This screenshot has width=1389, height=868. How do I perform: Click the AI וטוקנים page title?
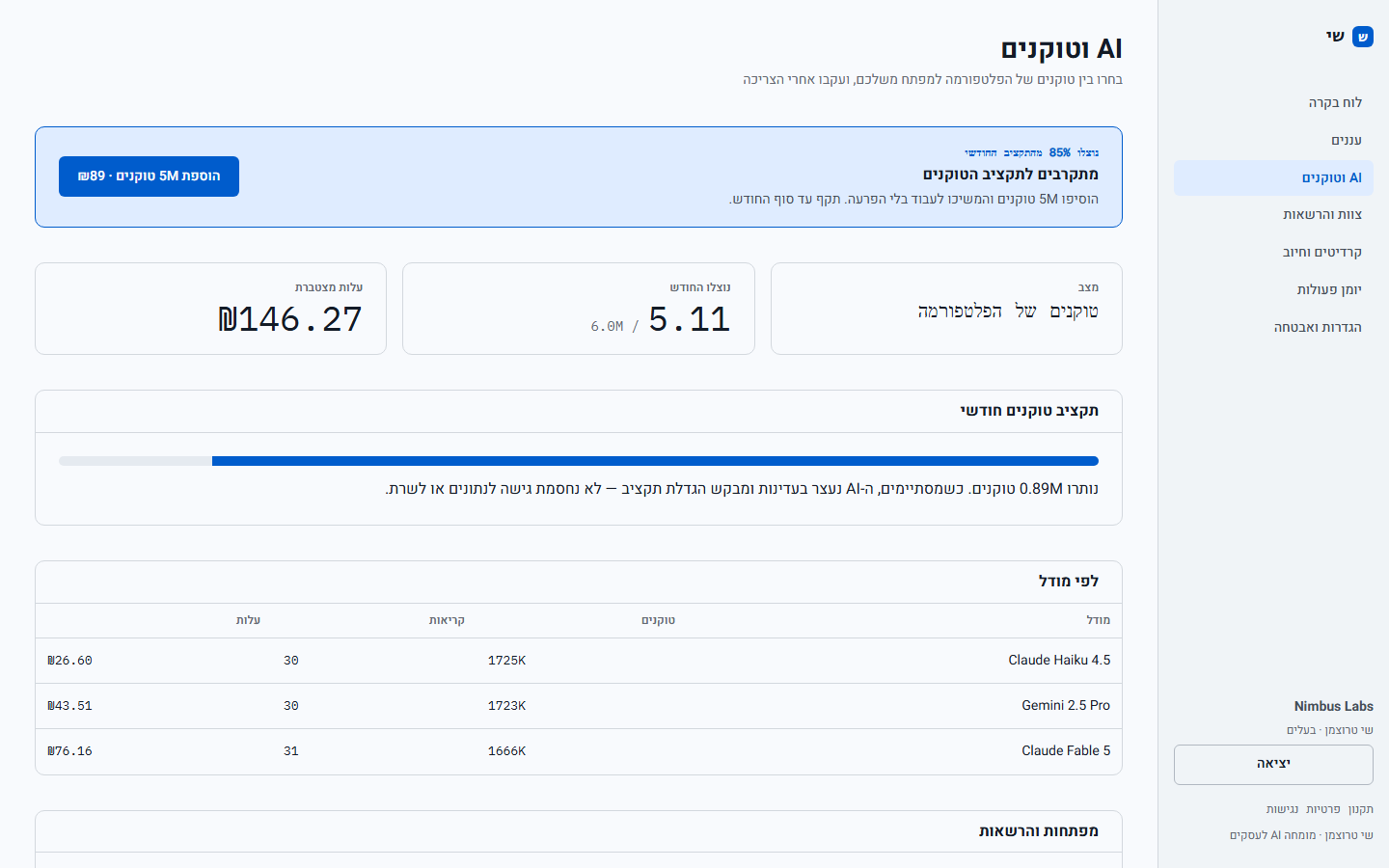1061,49
